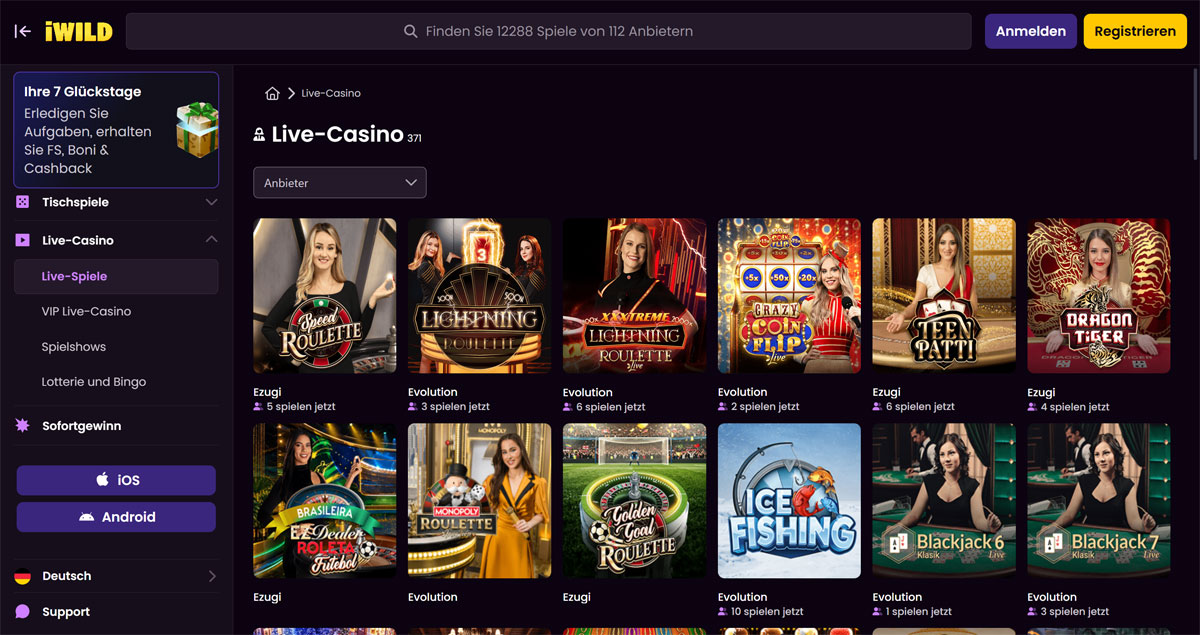Click 'Evolution' label under Monopoly Roulette
The image size is (1200, 635).
(433, 597)
